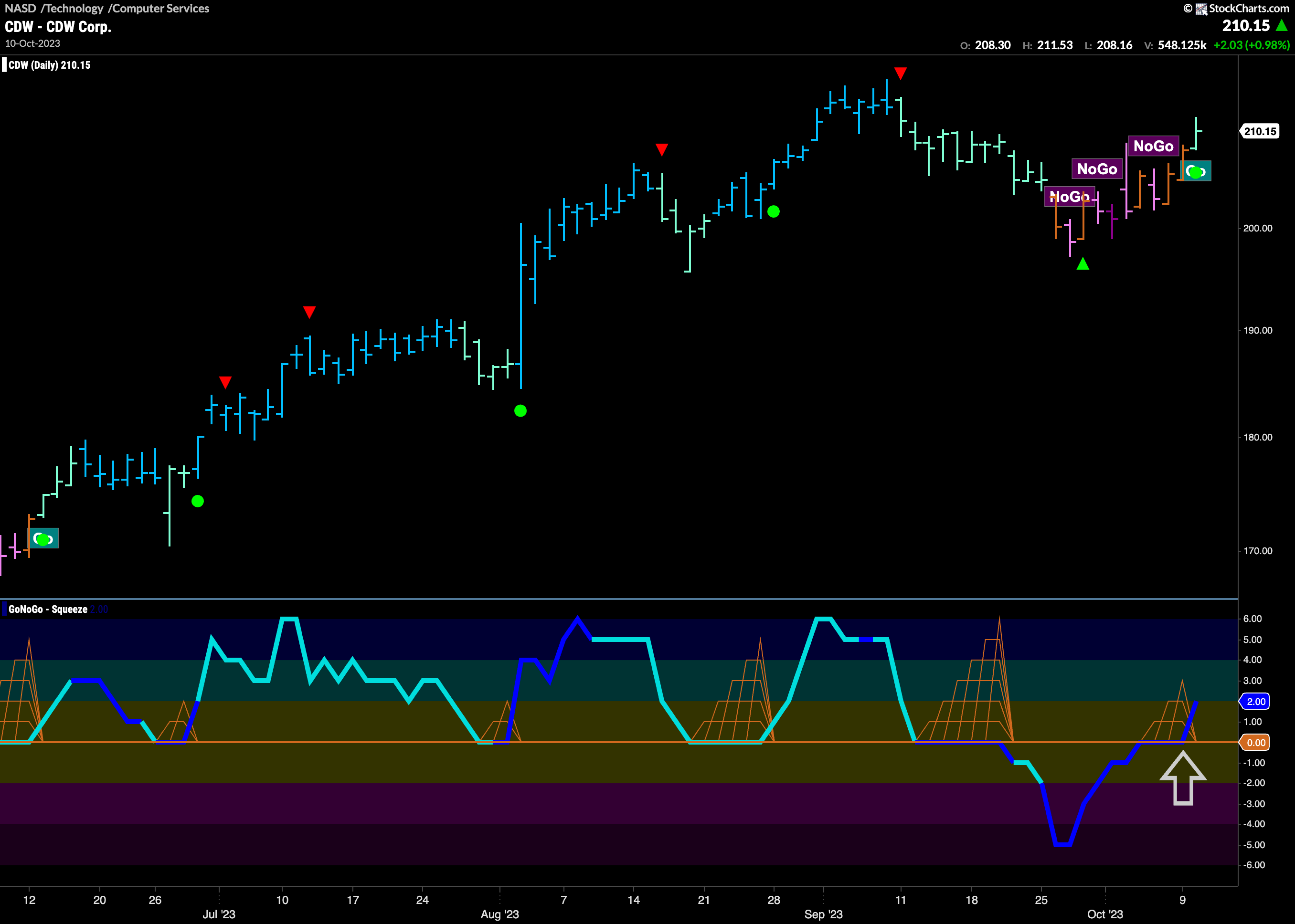Click the green circle marker below the August 2 bar
This screenshot has width=1295, height=924.
(520, 411)
